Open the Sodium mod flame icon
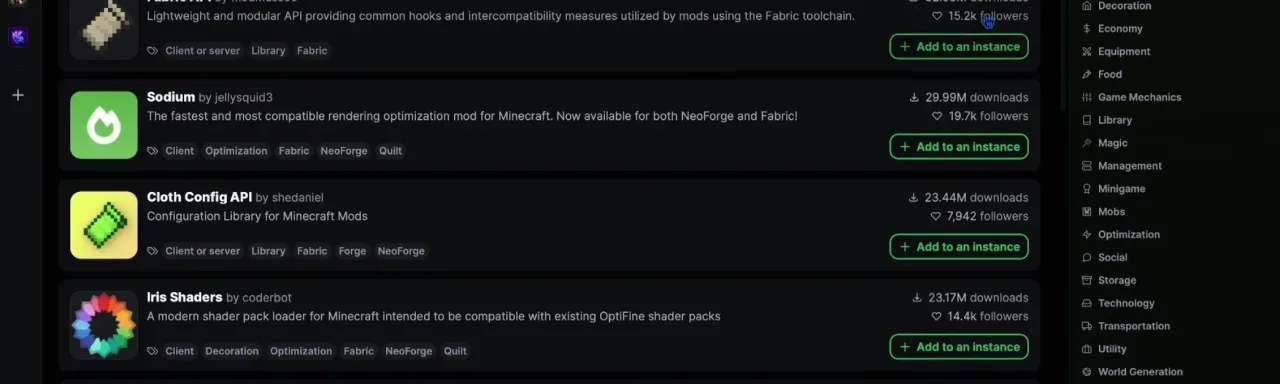 [x=104, y=125]
